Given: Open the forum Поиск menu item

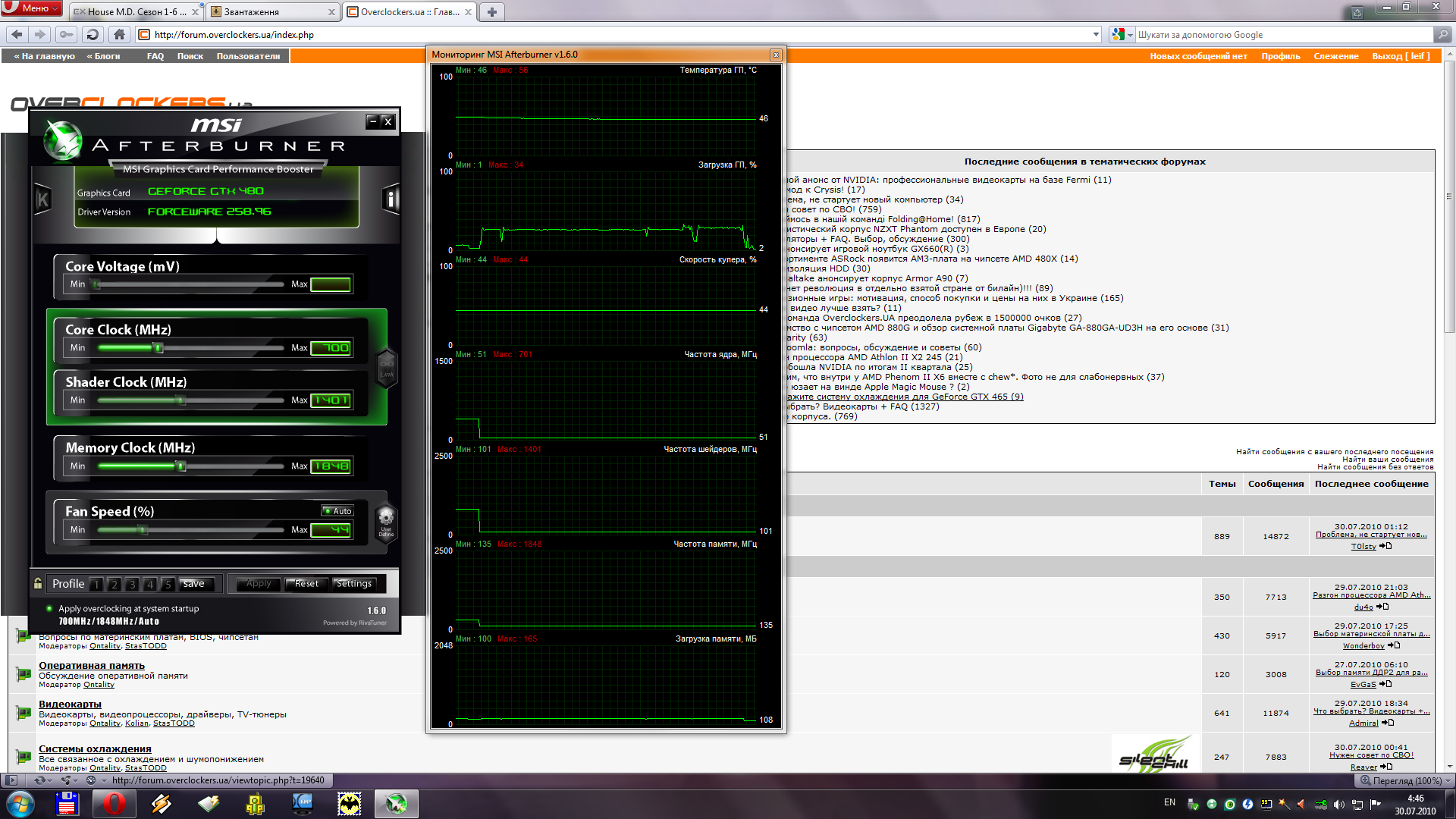Looking at the screenshot, I should coord(190,56).
